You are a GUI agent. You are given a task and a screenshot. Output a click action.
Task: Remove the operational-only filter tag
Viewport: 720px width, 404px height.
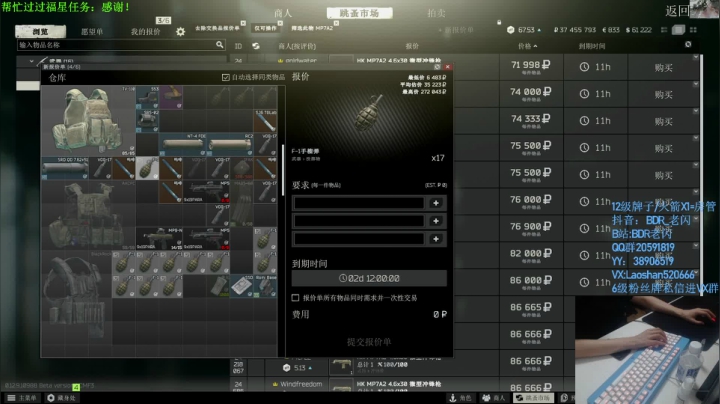pos(280,23)
